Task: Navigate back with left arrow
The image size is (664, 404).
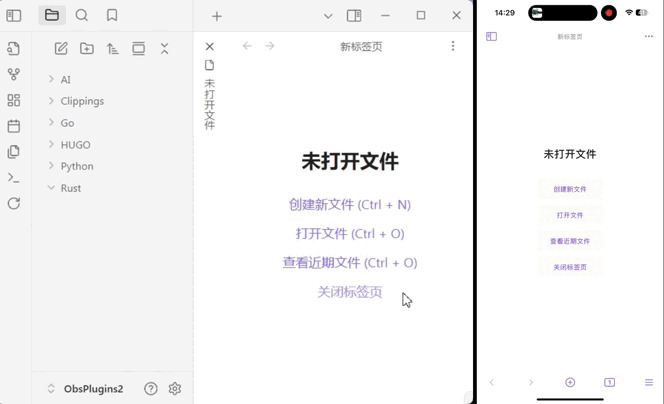Action: tap(247, 46)
